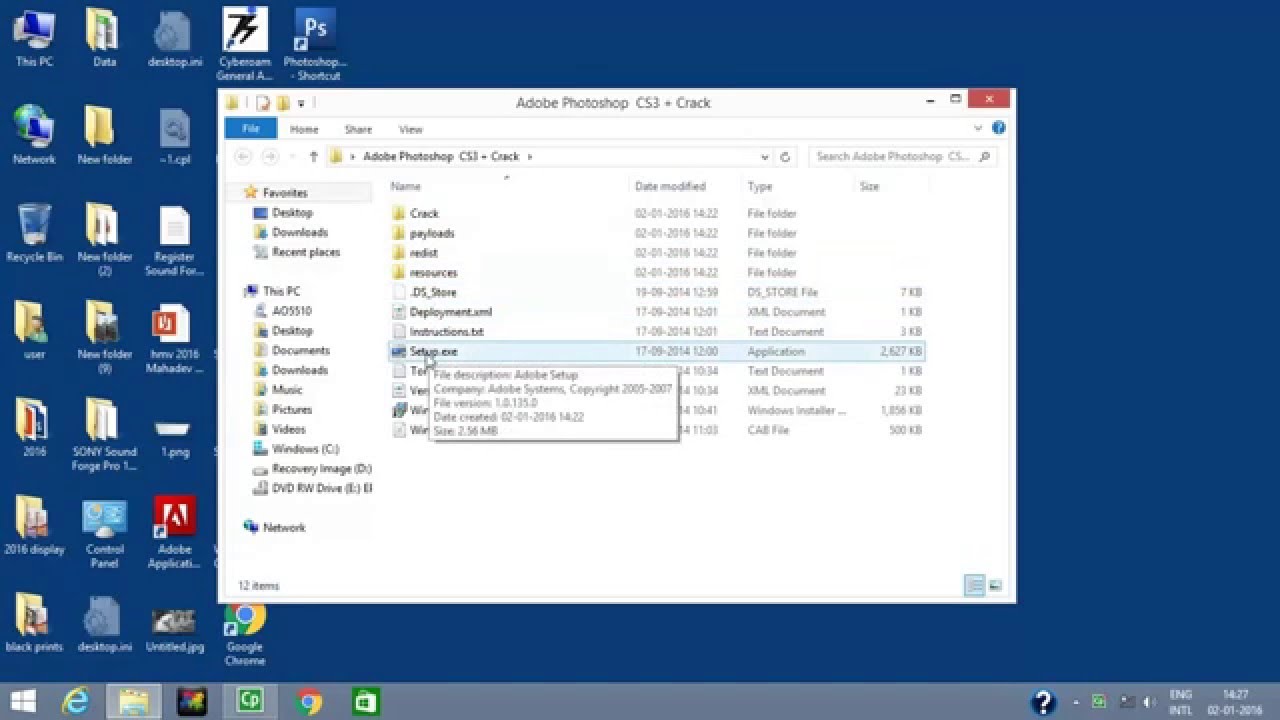Select Recent places in sidebar

[306, 252]
